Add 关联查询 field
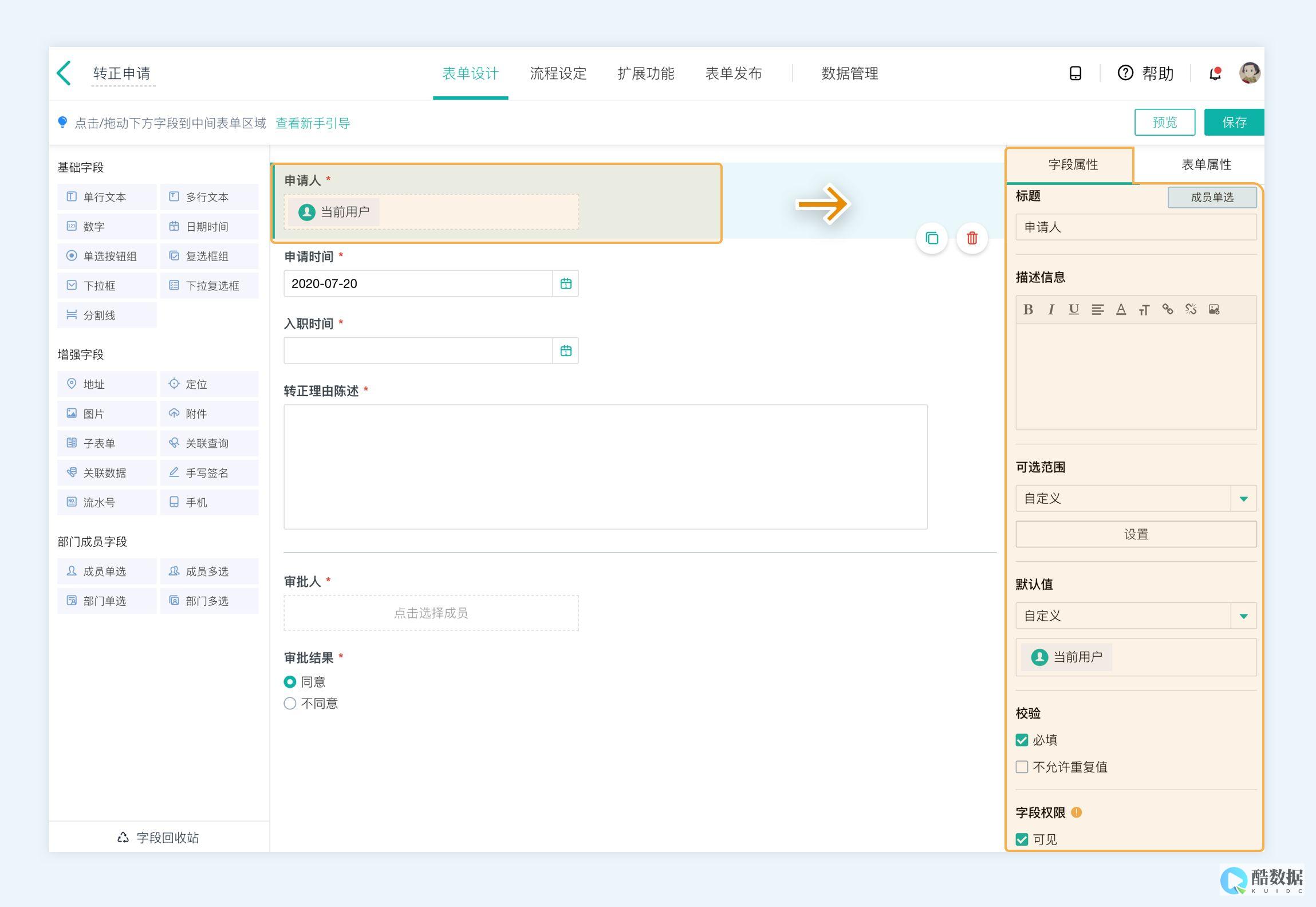The height and width of the screenshot is (907, 1316). click(209, 443)
